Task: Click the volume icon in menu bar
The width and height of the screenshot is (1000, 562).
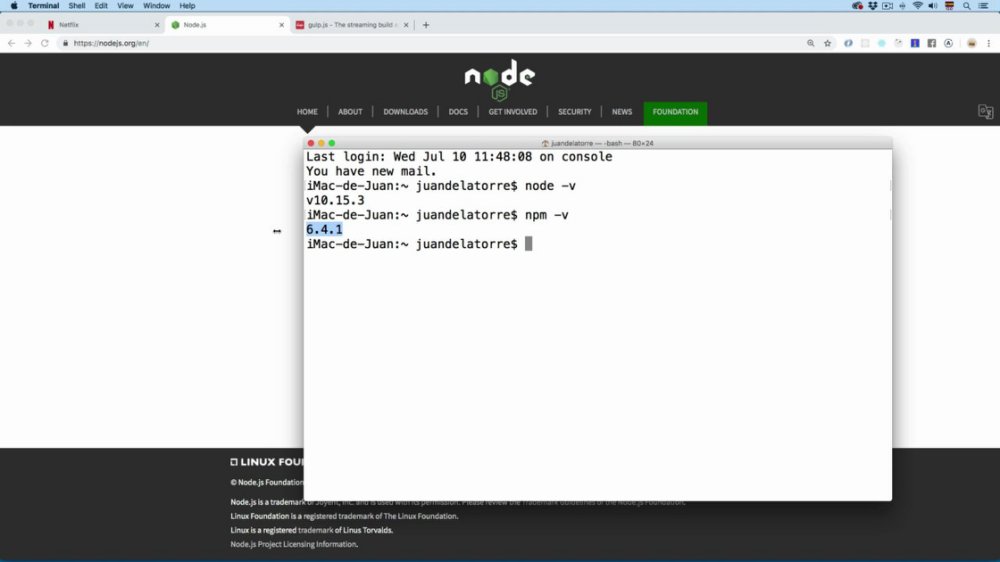Action: [933, 6]
